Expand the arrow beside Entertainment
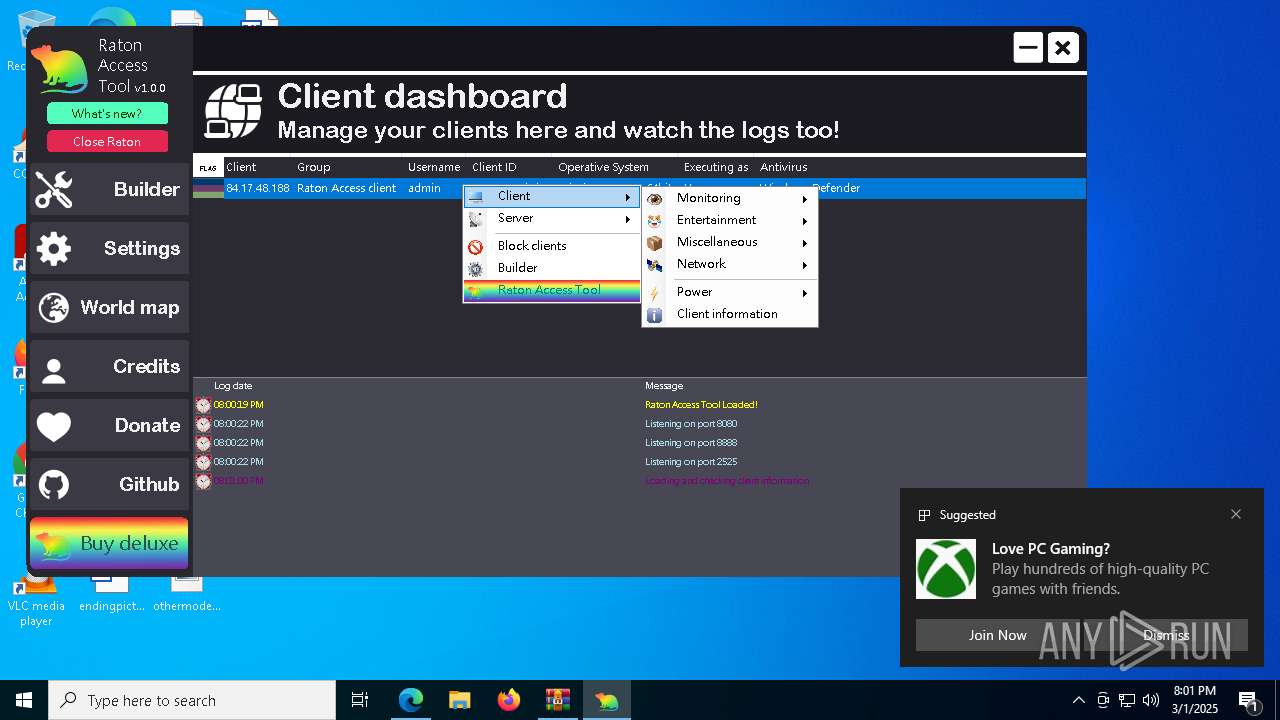The width and height of the screenshot is (1280, 720). coord(805,221)
